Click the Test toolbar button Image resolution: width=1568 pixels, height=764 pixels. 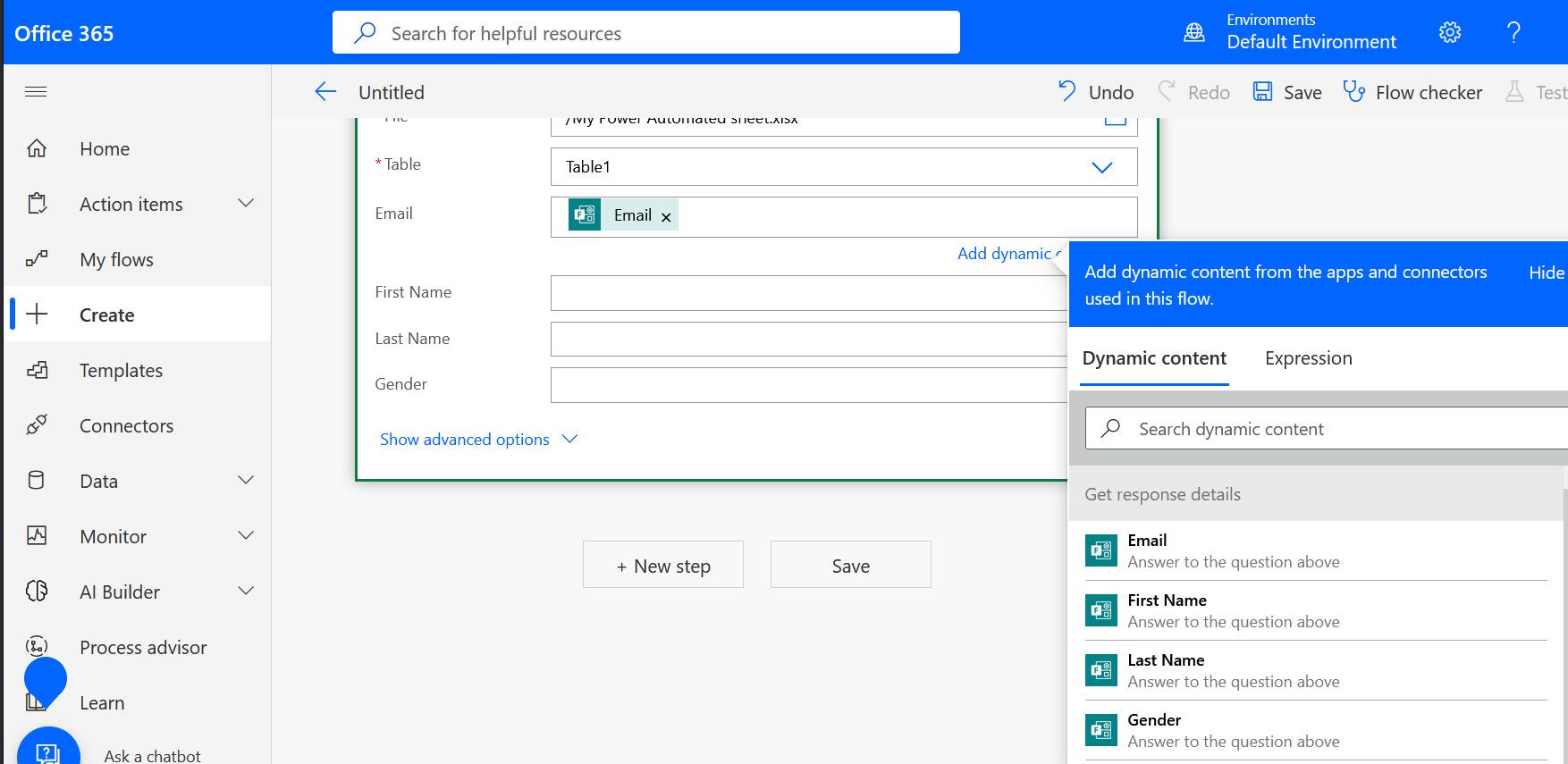click(1536, 92)
